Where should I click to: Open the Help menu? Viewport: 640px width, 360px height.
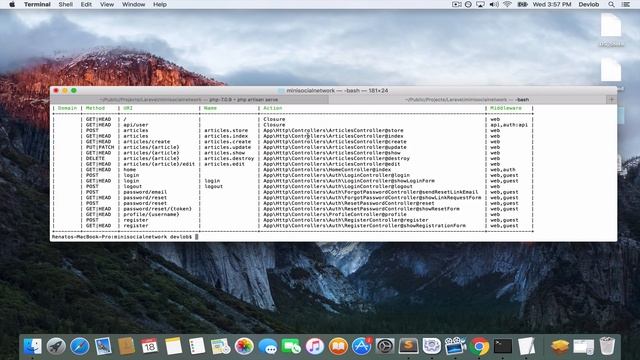click(160, 4)
